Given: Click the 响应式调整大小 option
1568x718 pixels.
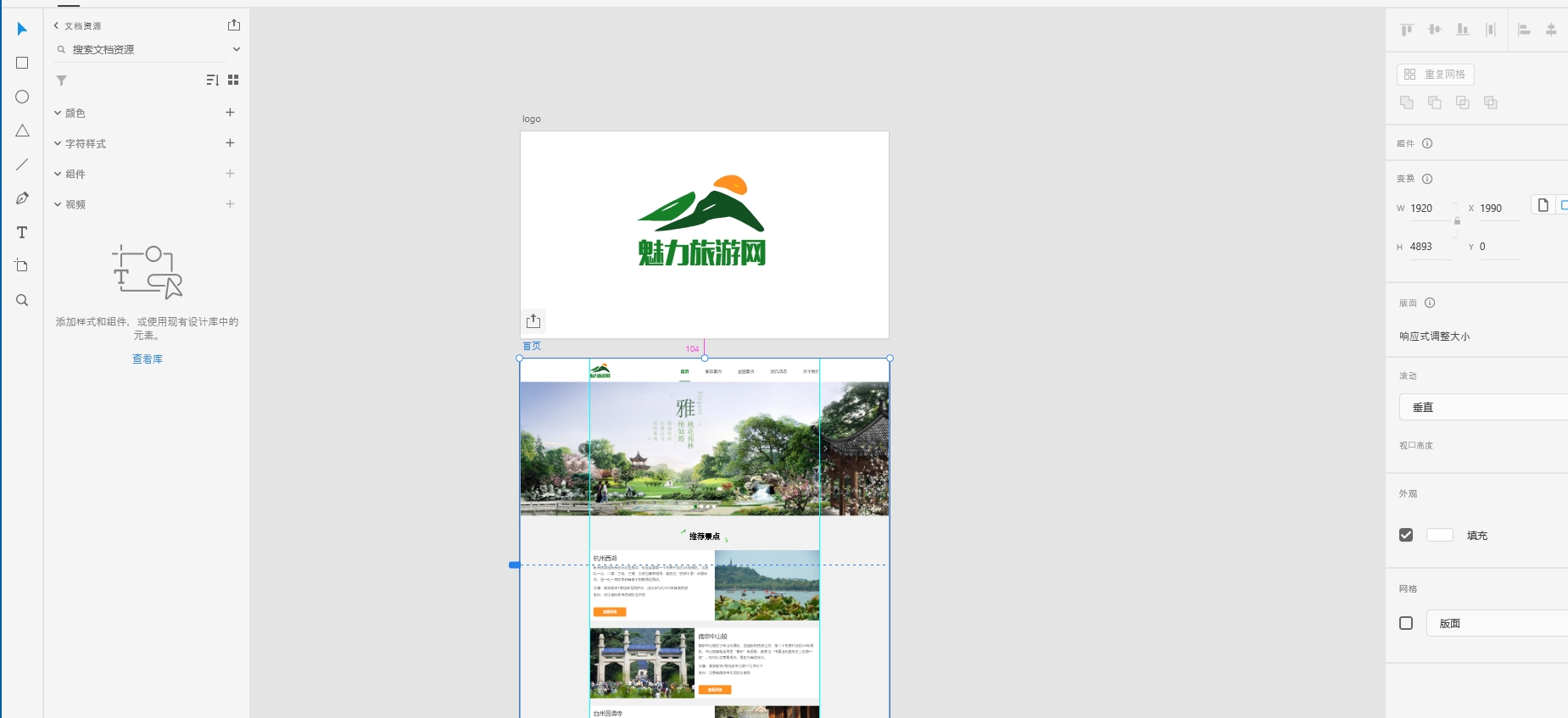Looking at the screenshot, I should pyautogui.click(x=1435, y=337).
